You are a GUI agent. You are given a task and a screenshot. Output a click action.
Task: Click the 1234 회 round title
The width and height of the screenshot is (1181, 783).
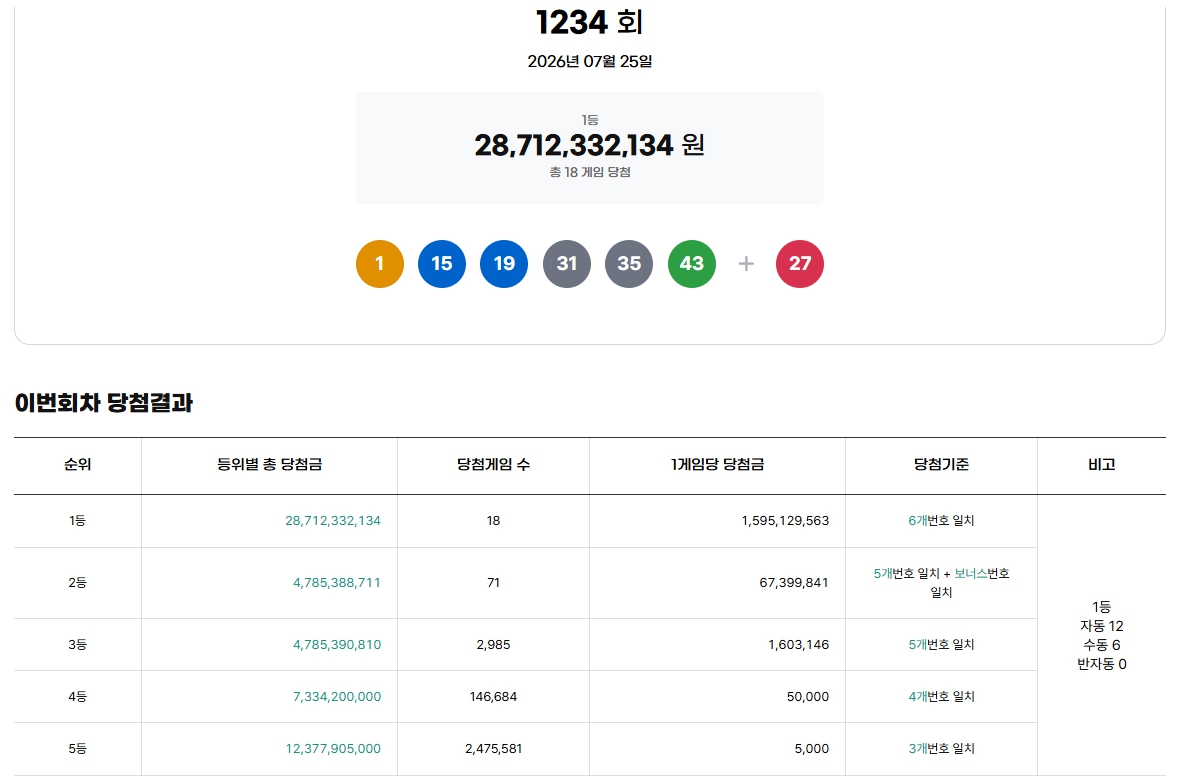point(590,22)
